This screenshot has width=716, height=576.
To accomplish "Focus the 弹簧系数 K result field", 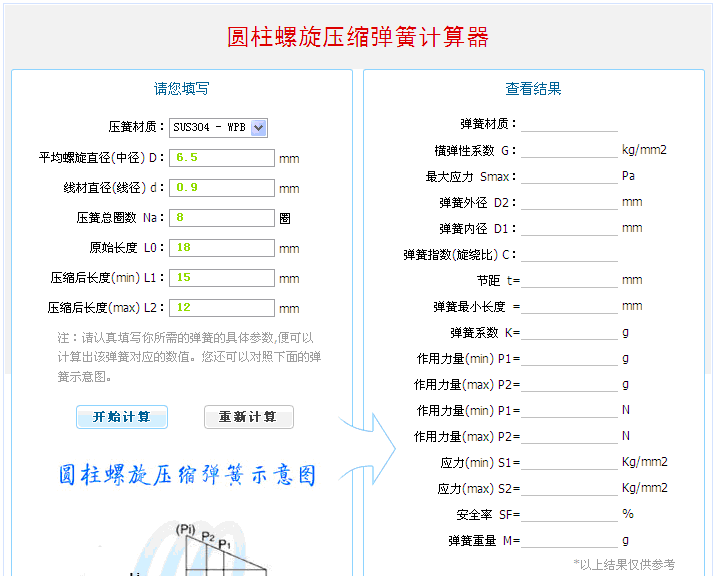I will (x=569, y=332).
